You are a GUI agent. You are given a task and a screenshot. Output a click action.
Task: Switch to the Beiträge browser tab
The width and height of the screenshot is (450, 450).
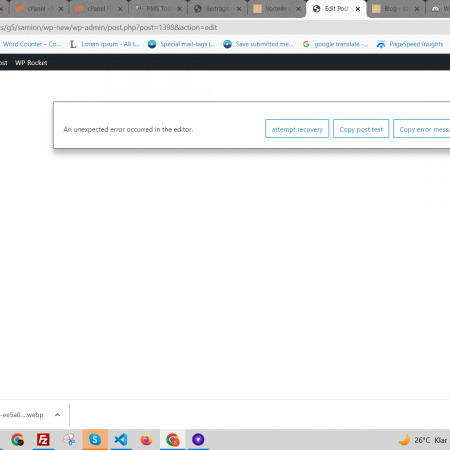[218, 9]
